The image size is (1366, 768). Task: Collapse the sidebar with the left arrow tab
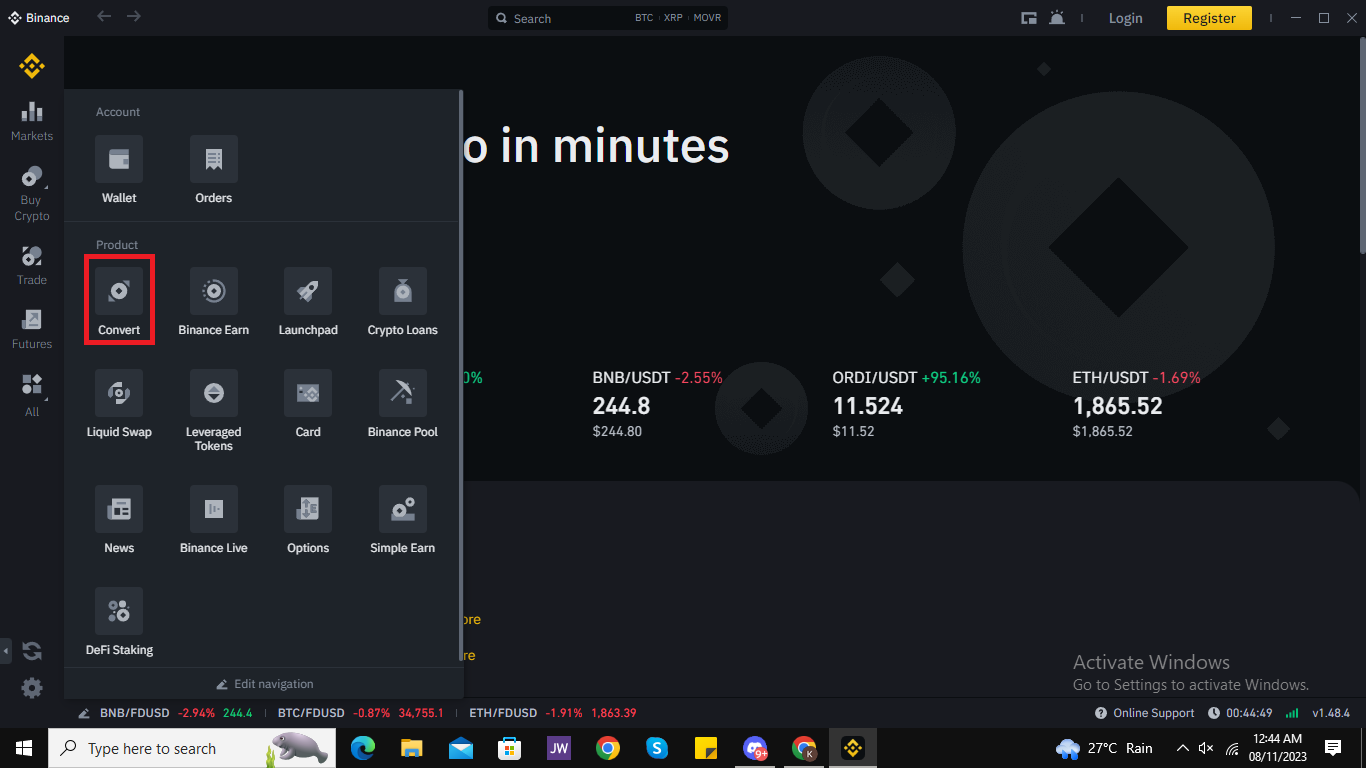[5, 651]
